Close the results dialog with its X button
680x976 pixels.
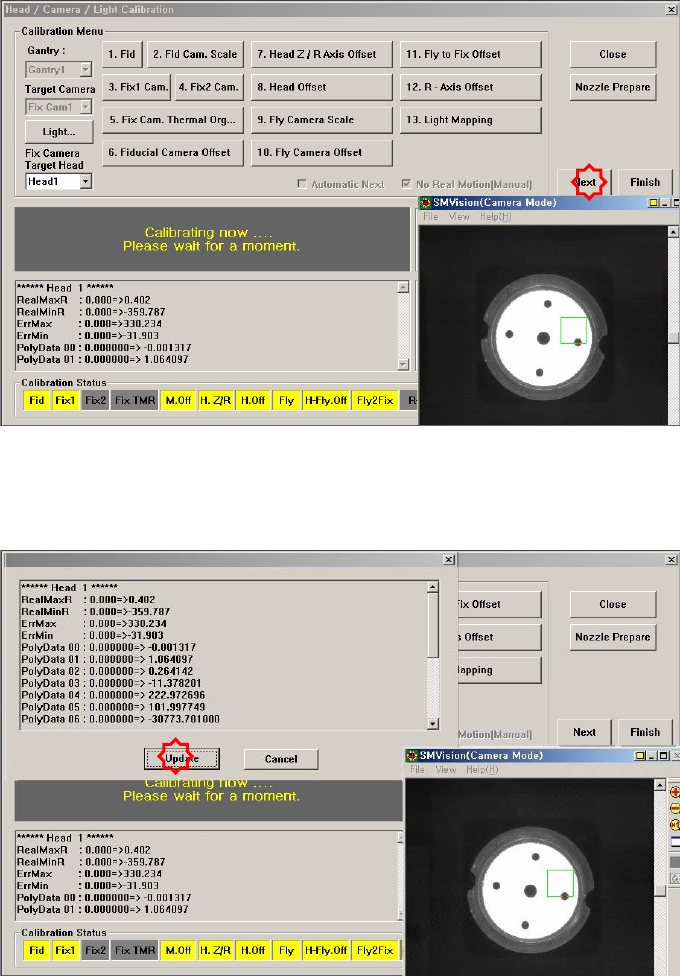(x=449, y=560)
